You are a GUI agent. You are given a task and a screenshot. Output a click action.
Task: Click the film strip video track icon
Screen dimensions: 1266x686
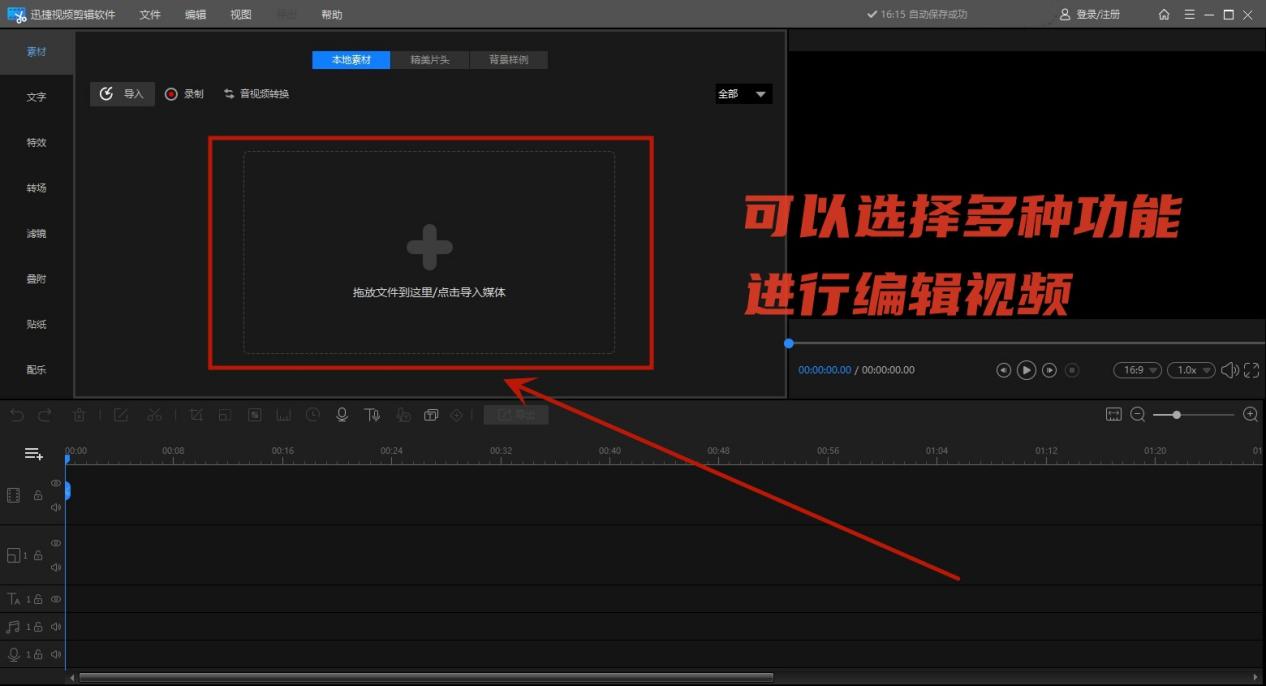[x=14, y=495]
